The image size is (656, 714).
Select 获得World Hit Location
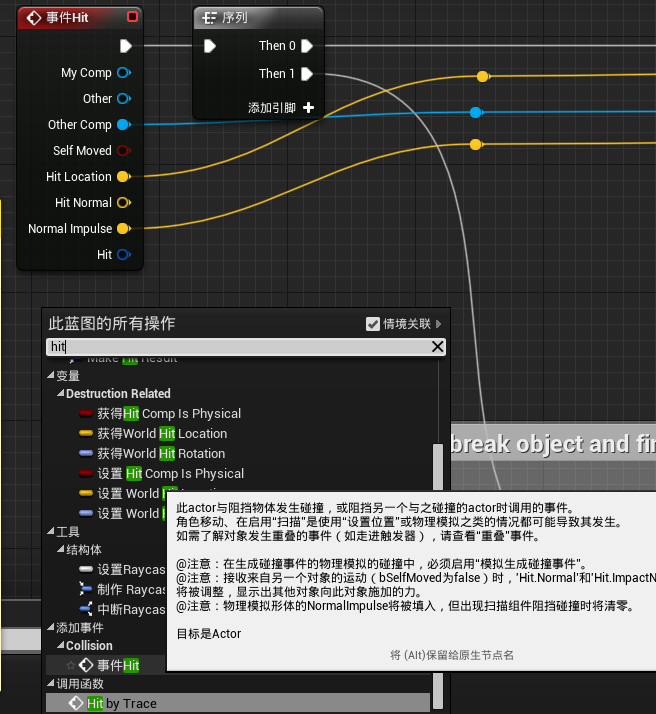pos(153,434)
